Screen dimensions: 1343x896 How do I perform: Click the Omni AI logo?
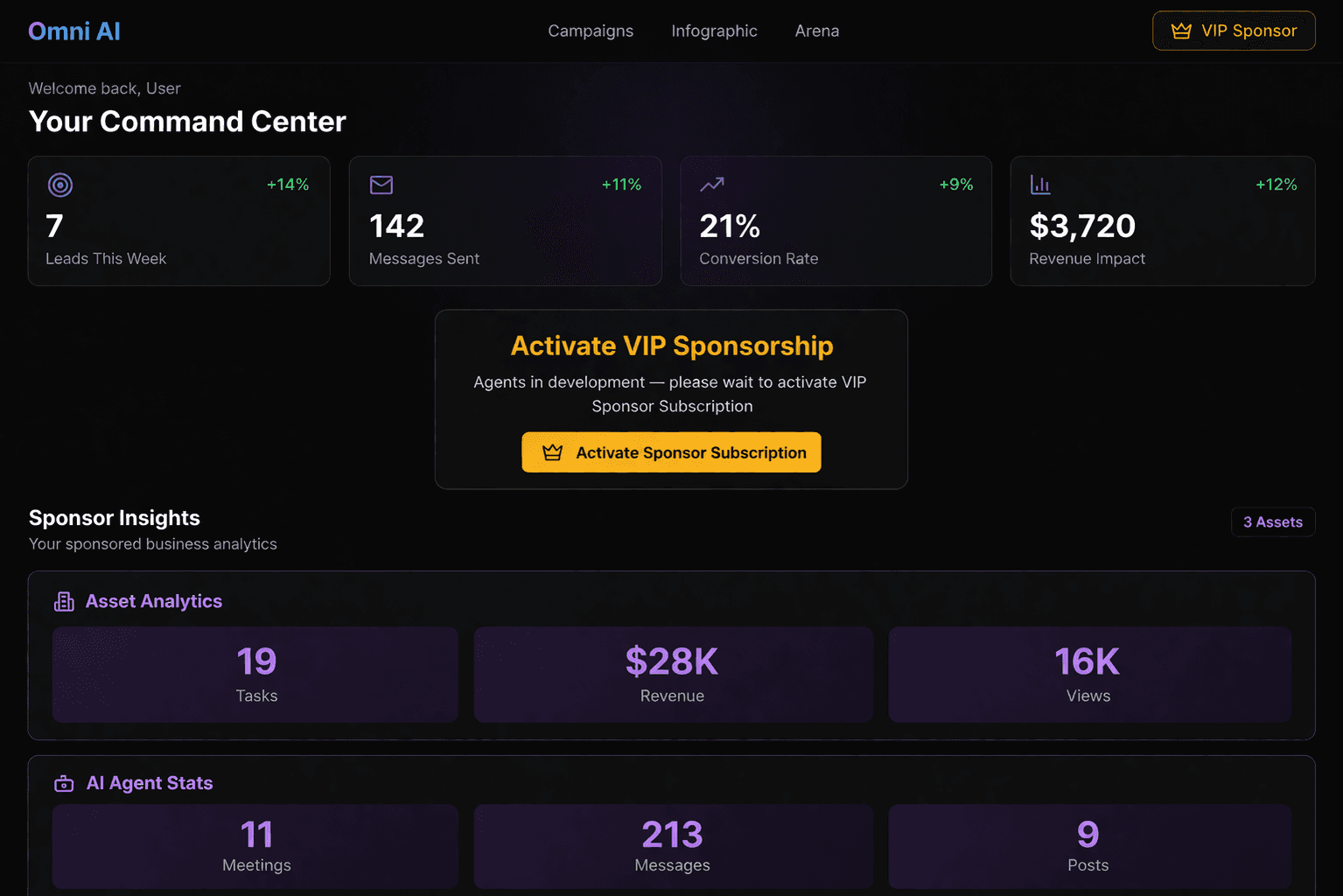pos(74,31)
